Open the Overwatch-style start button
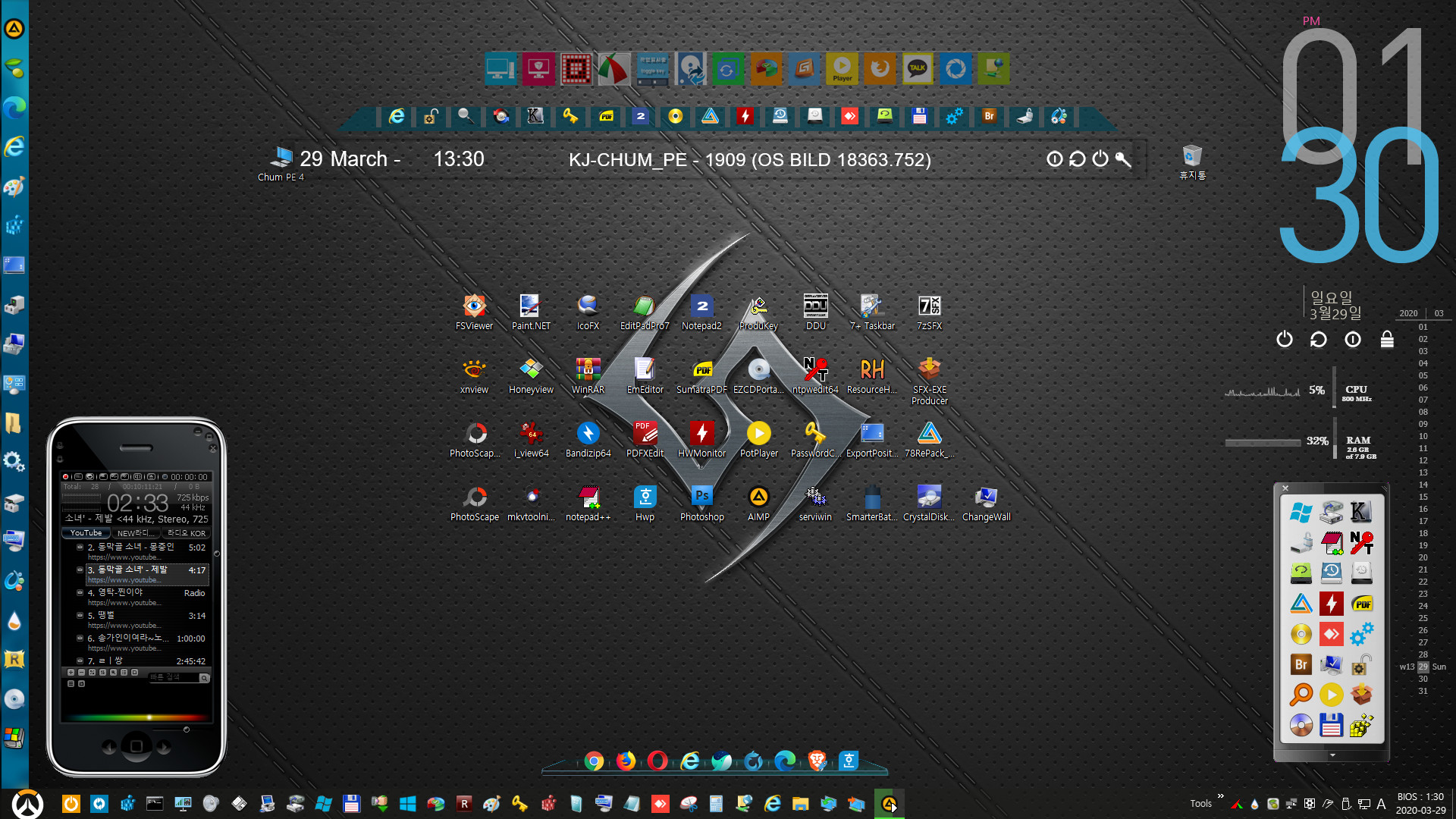 [x=28, y=804]
